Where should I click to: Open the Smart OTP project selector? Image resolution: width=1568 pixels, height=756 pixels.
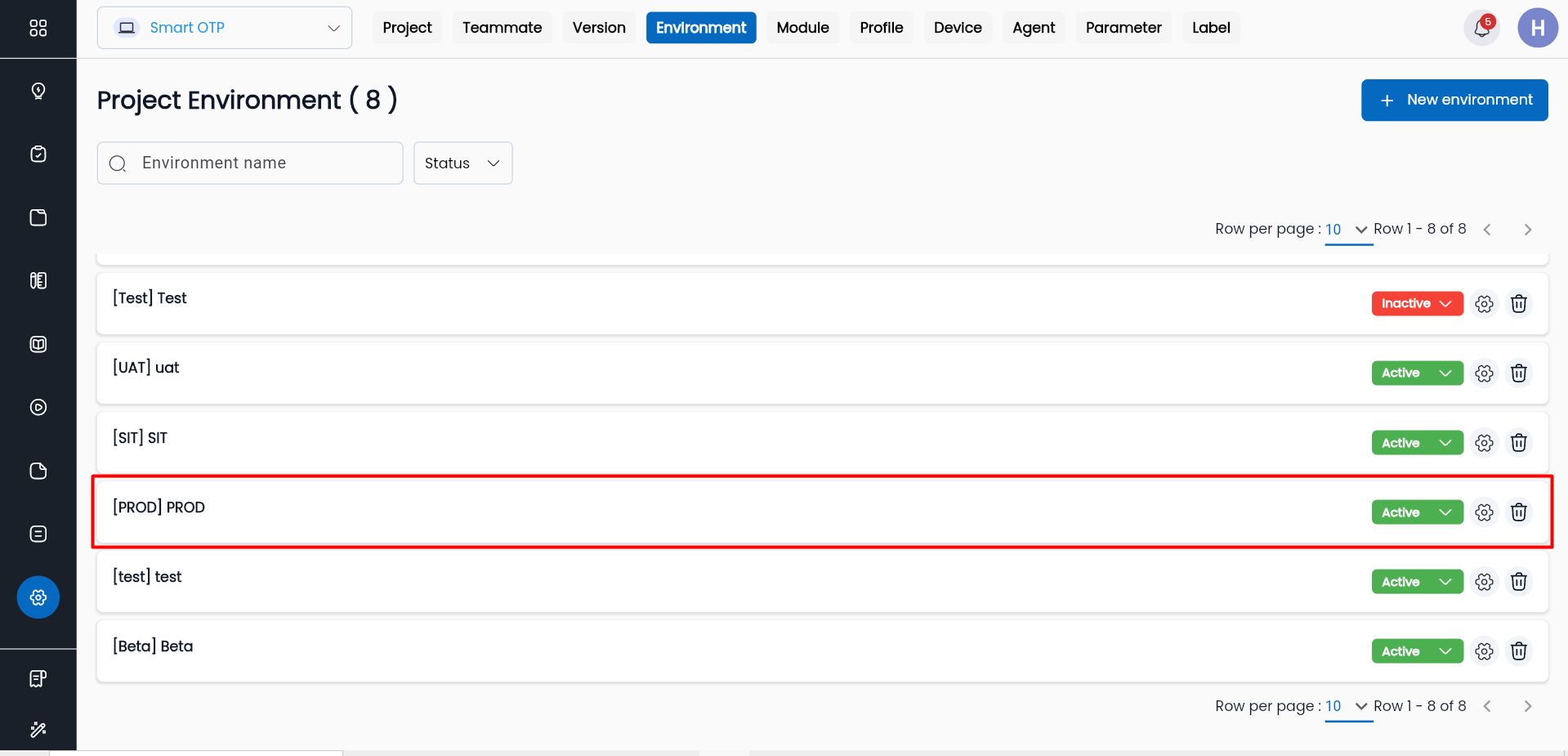click(225, 28)
